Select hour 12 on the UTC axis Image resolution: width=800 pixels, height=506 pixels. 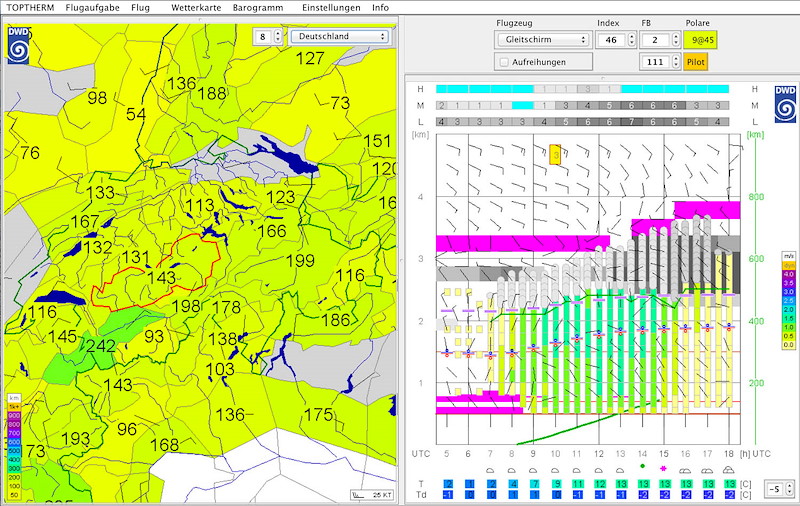598,453
